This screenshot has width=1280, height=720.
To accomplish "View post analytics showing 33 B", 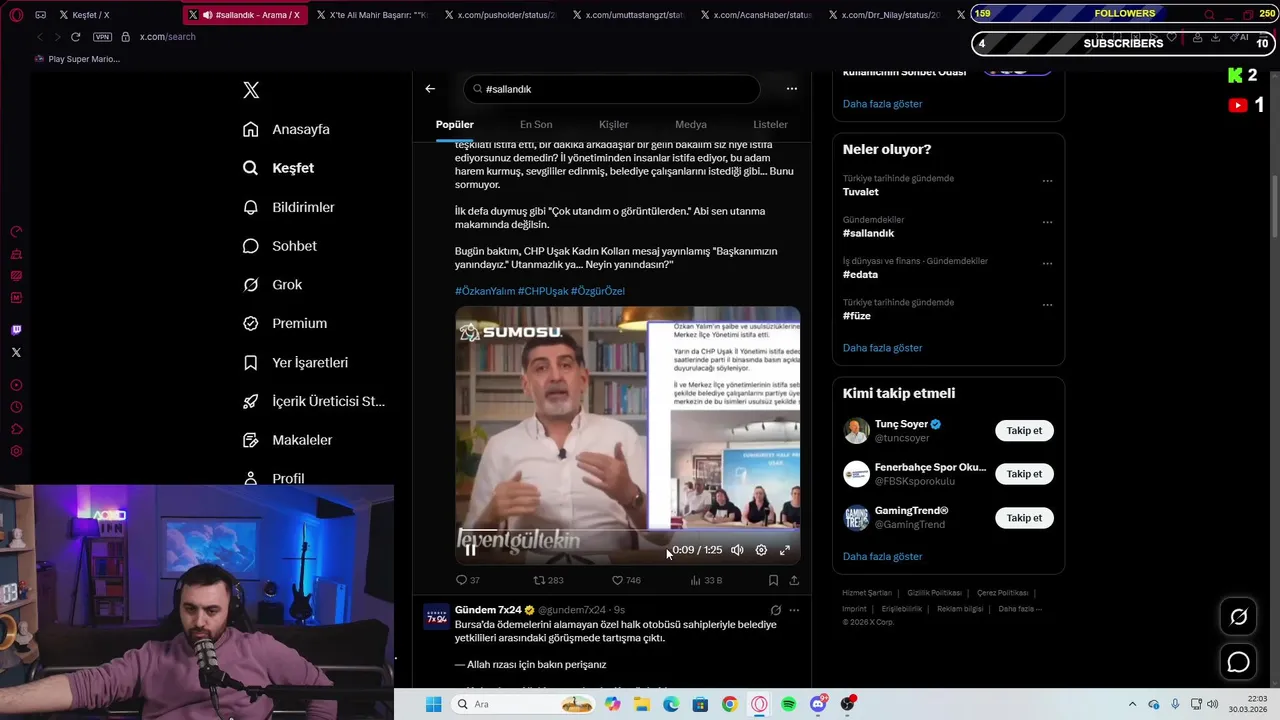I will pyautogui.click(x=706, y=580).
